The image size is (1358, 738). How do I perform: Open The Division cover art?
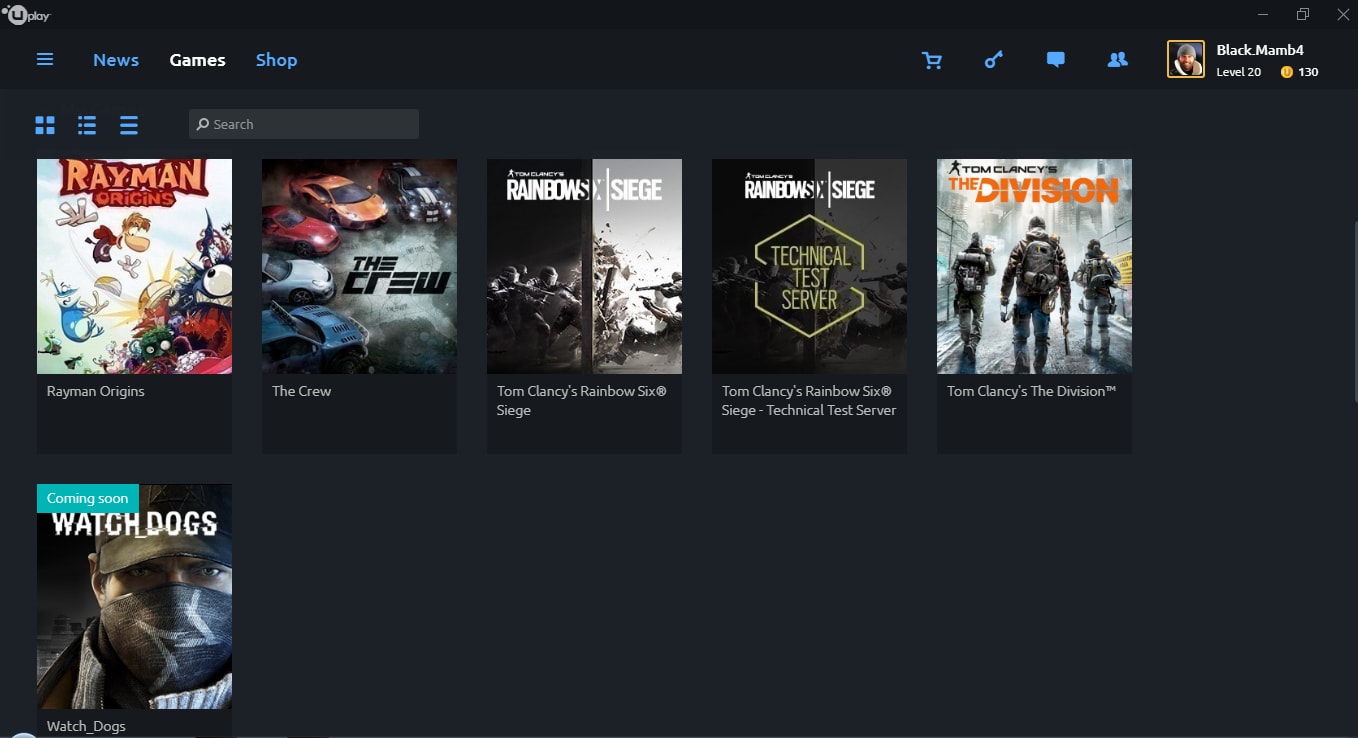pyautogui.click(x=1034, y=266)
